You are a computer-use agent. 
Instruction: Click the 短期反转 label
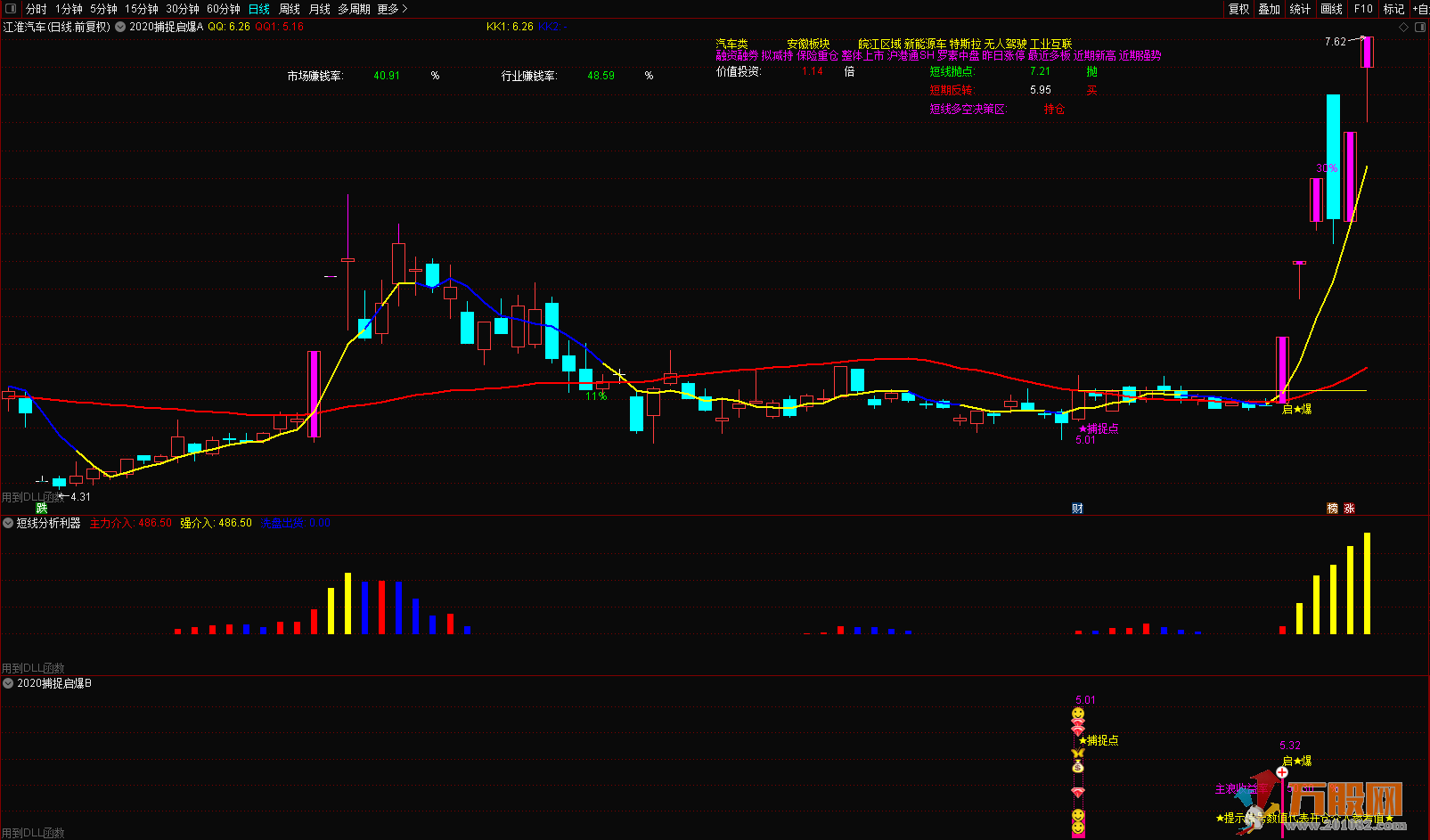(952, 90)
